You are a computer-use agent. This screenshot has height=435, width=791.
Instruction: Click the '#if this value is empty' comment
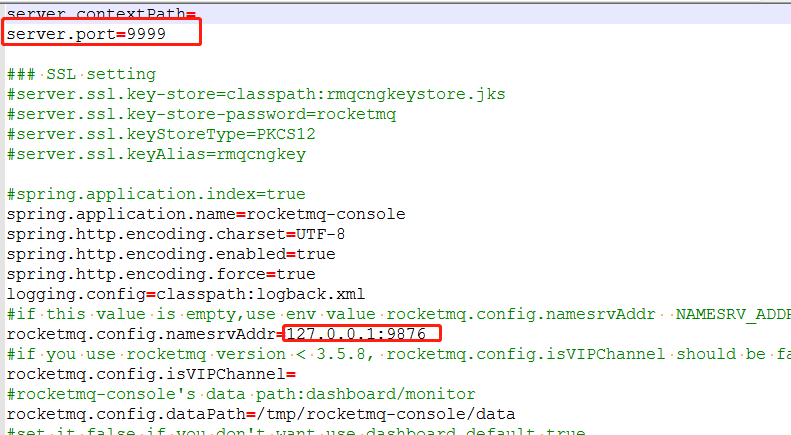click(x=399, y=314)
